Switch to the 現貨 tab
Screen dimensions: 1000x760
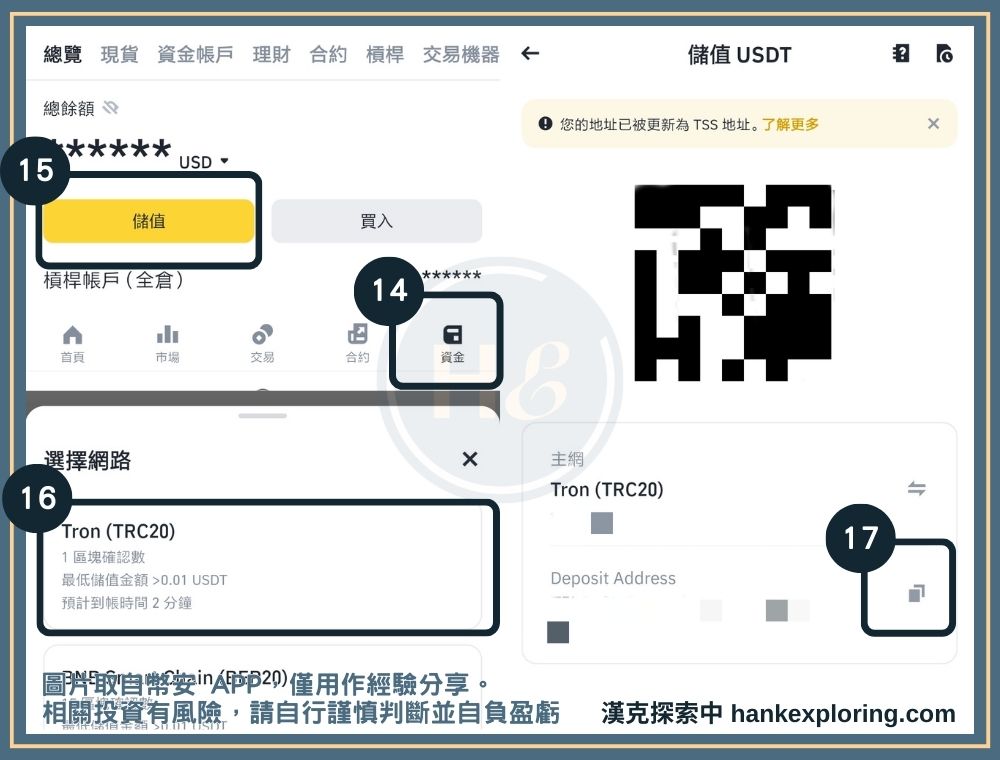119,55
